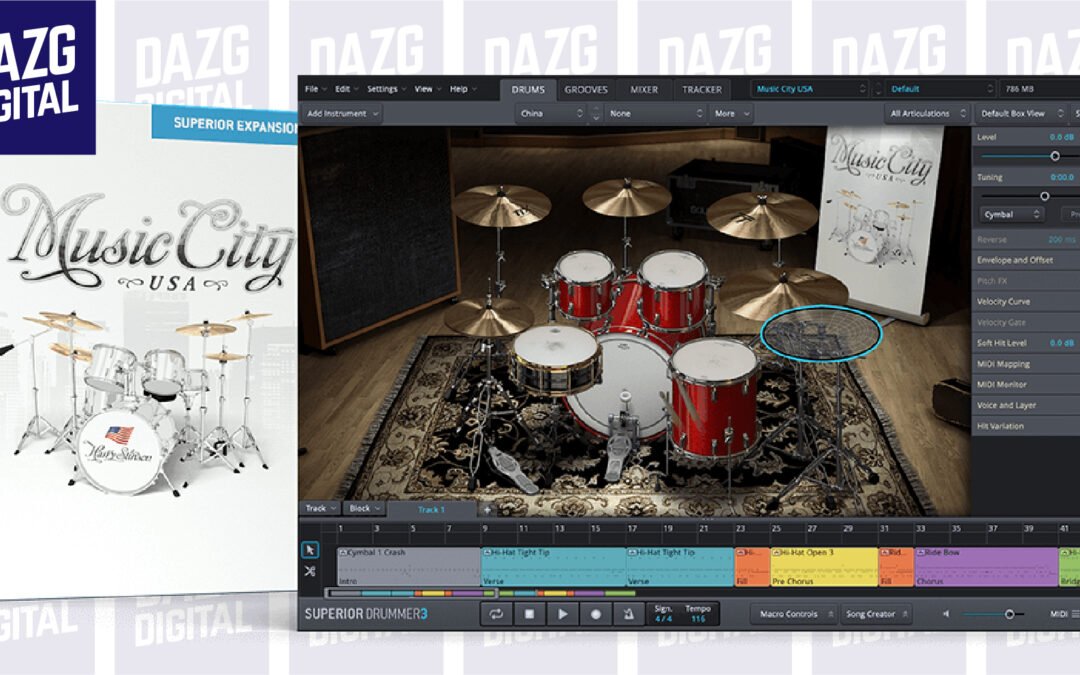Click the Tuning slider handle
The height and width of the screenshot is (675, 1080).
click(x=1044, y=196)
